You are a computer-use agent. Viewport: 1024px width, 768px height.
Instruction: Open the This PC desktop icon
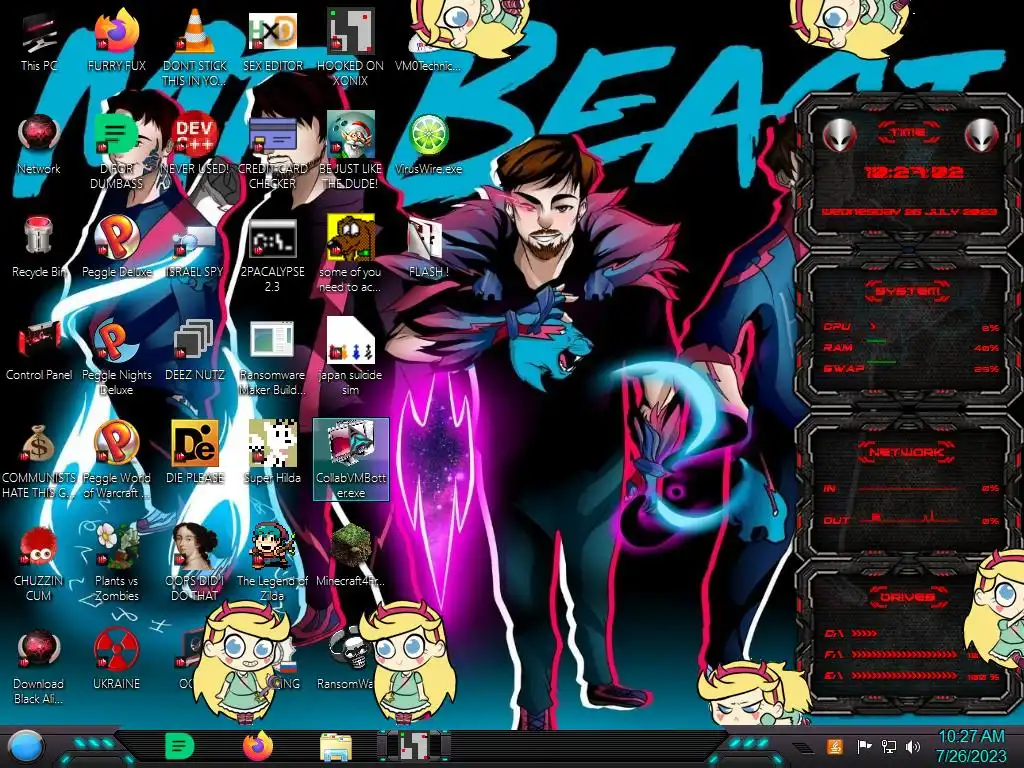39,40
